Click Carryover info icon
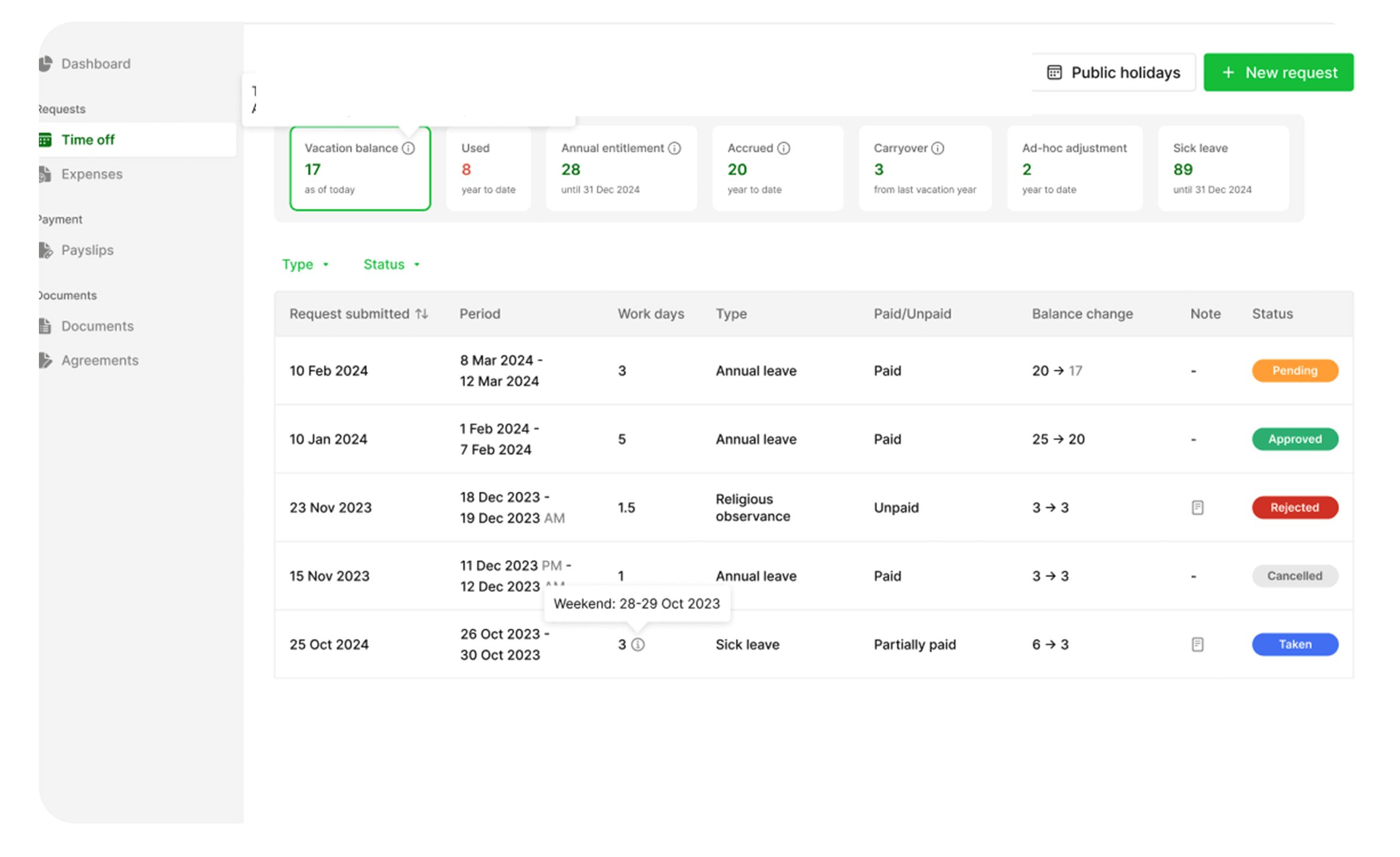The image size is (1400, 857). point(938,148)
